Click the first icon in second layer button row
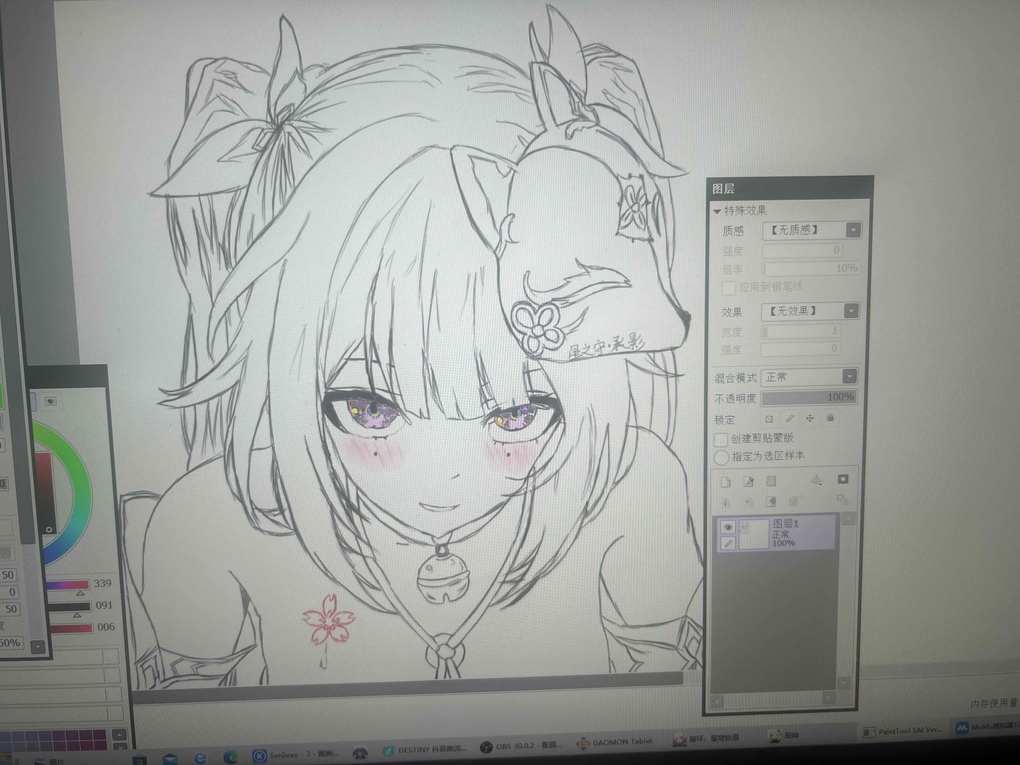Image resolution: width=1020 pixels, height=765 pixels. point(726,502)
